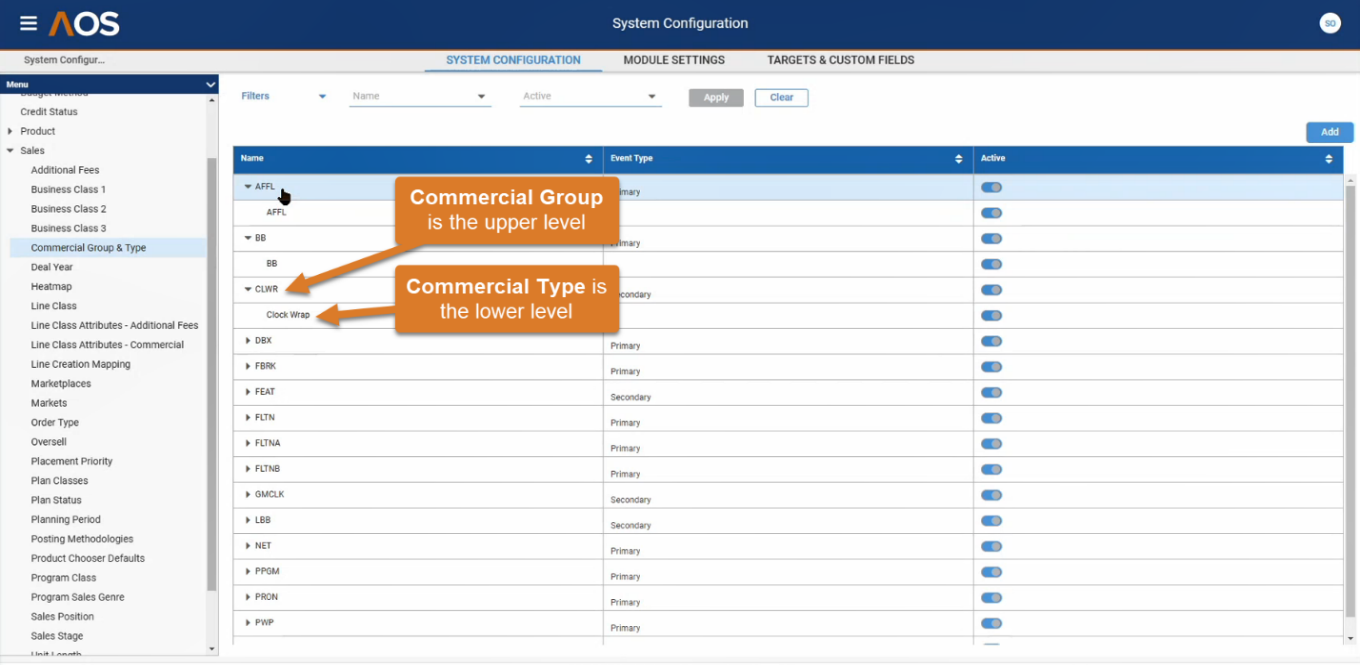Sort table by Name column icon
This screenshot has height=665, width=1360.
[x=589, y=159]
